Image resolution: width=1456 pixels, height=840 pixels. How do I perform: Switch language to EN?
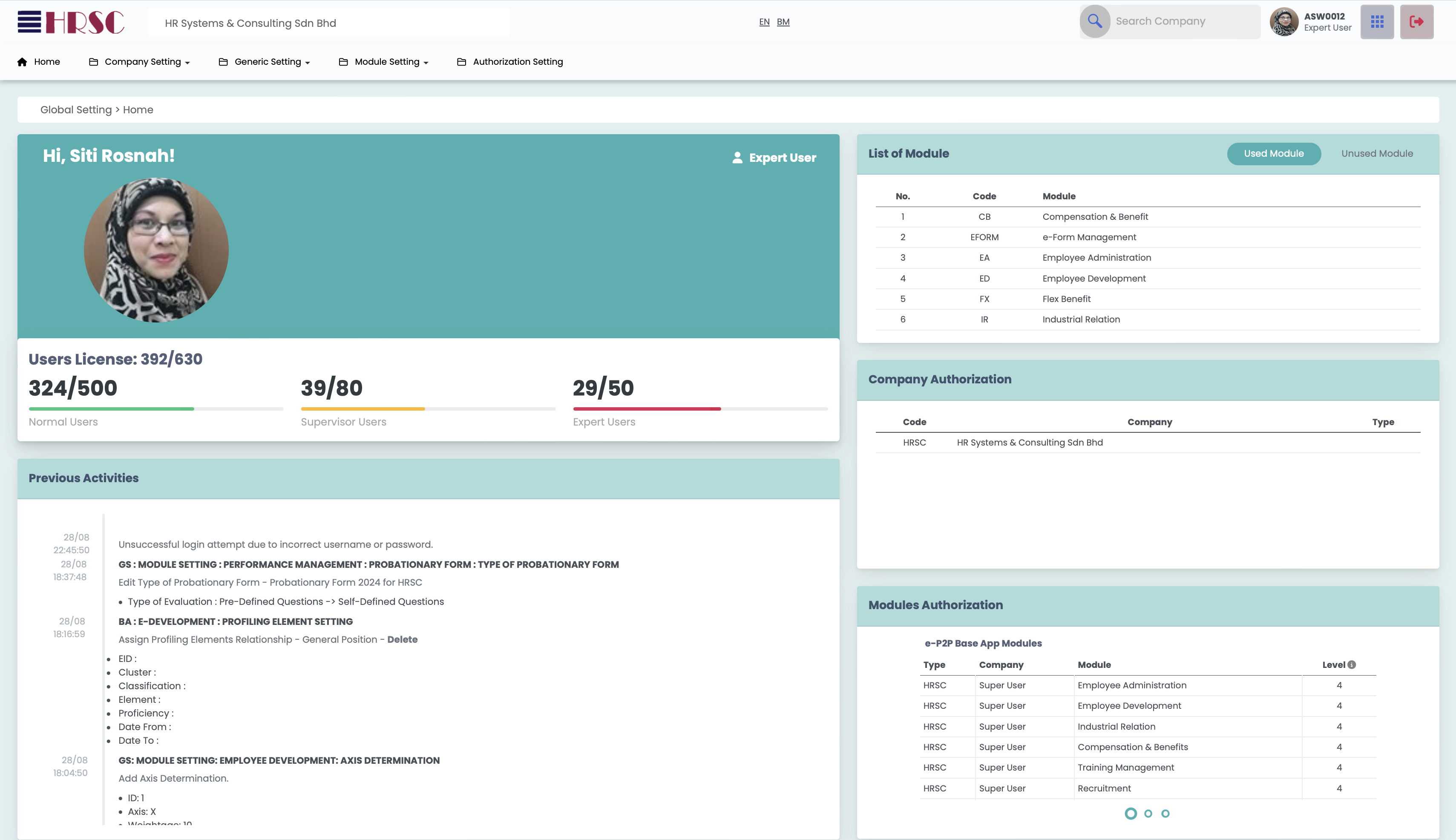764,22
